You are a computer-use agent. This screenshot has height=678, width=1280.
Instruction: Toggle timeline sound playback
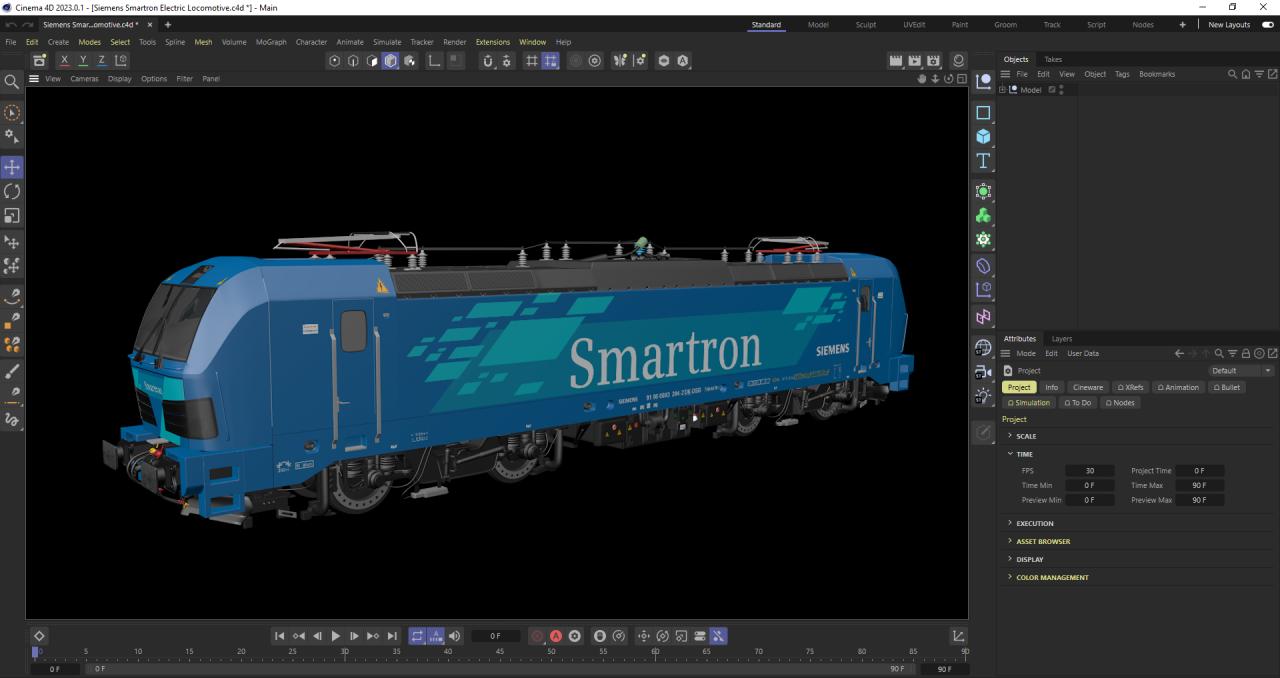(455, 636)
